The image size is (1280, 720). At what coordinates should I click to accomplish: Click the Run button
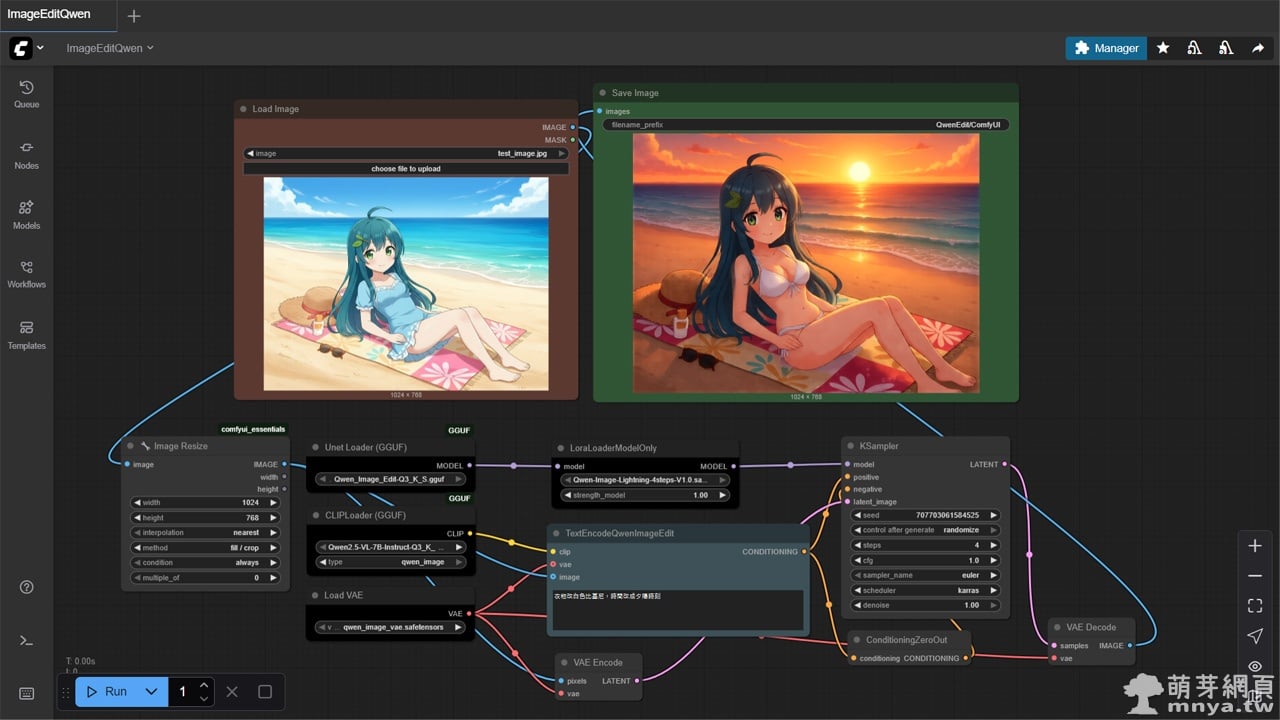pyautogui.click(x=113, y=691)
